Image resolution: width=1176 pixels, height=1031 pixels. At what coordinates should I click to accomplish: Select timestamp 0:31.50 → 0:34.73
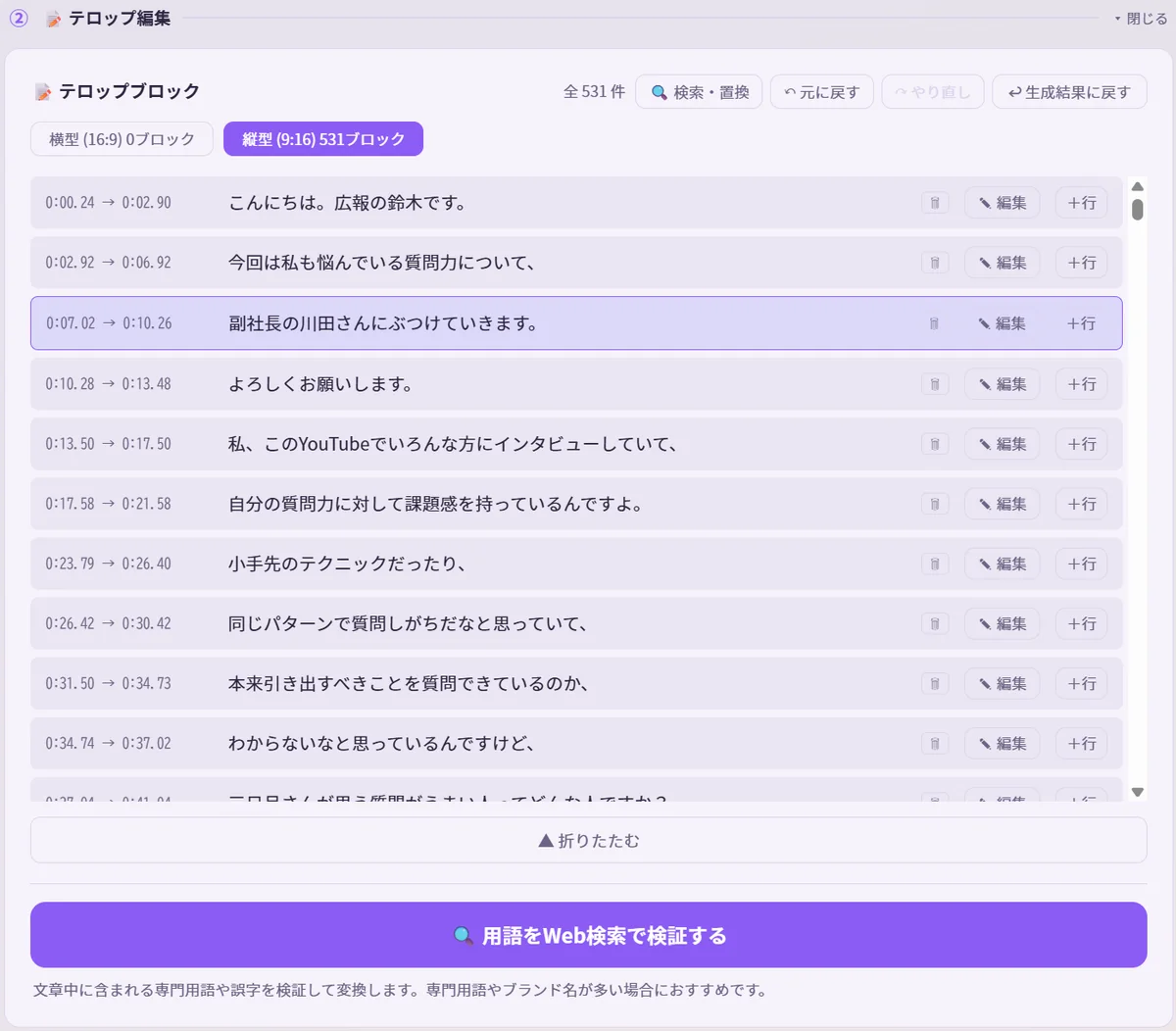point(108,683)
